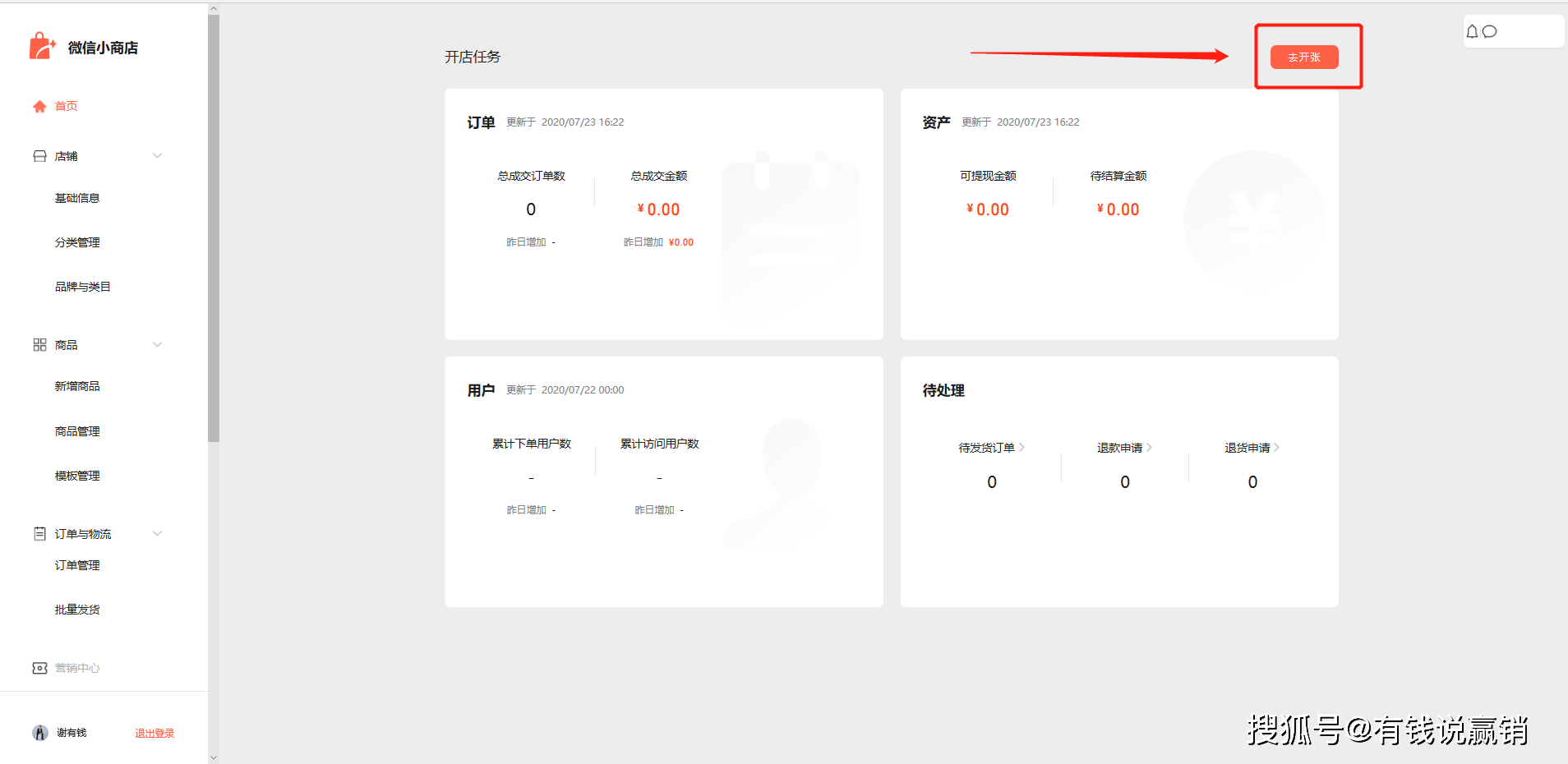Click the 微信小商店 shop logo icon
Viewport: 1568px width, 764px height.
pos(40,46)
